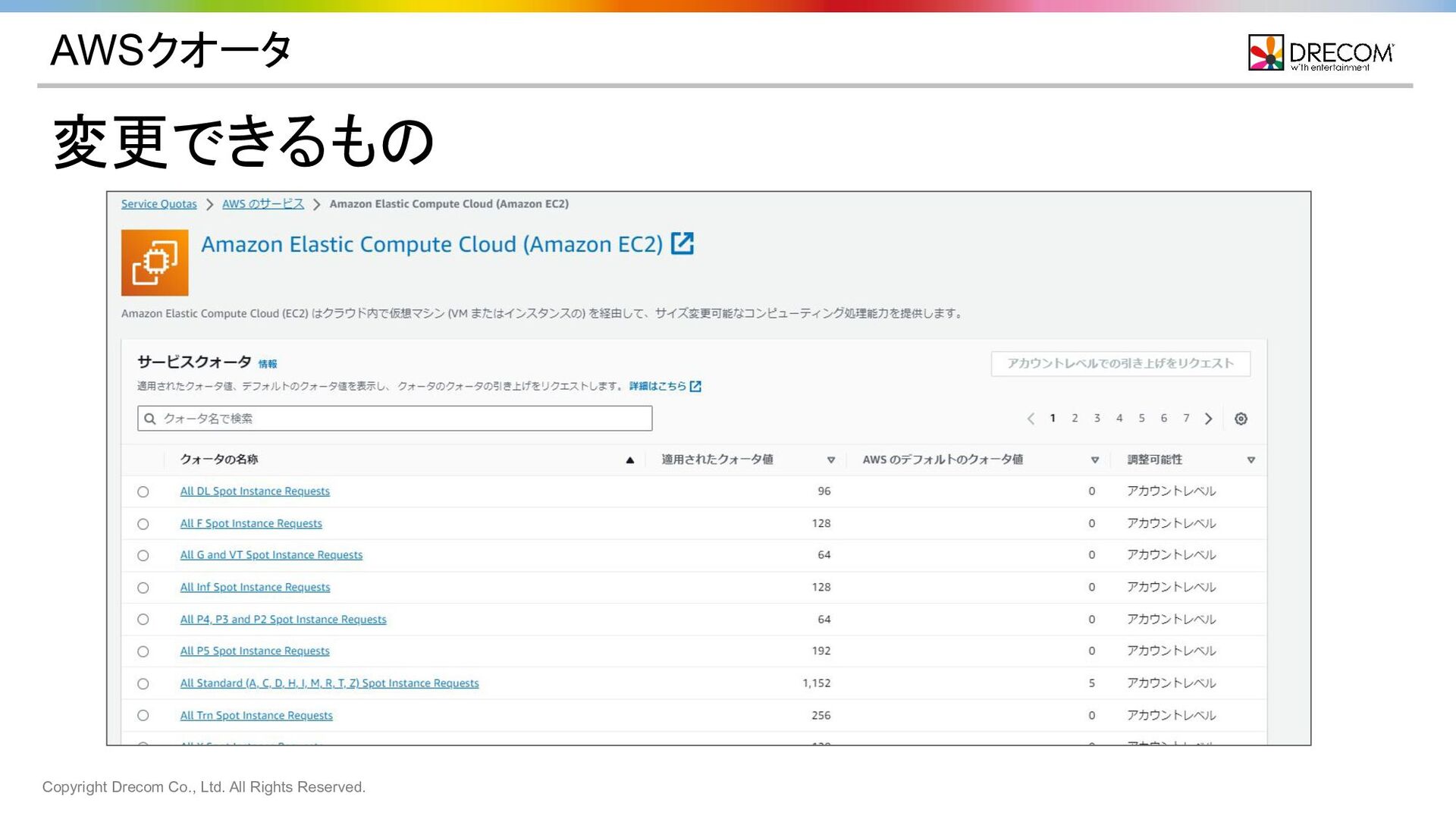Click the Amazon EC2 service icon

coord(155,262)
